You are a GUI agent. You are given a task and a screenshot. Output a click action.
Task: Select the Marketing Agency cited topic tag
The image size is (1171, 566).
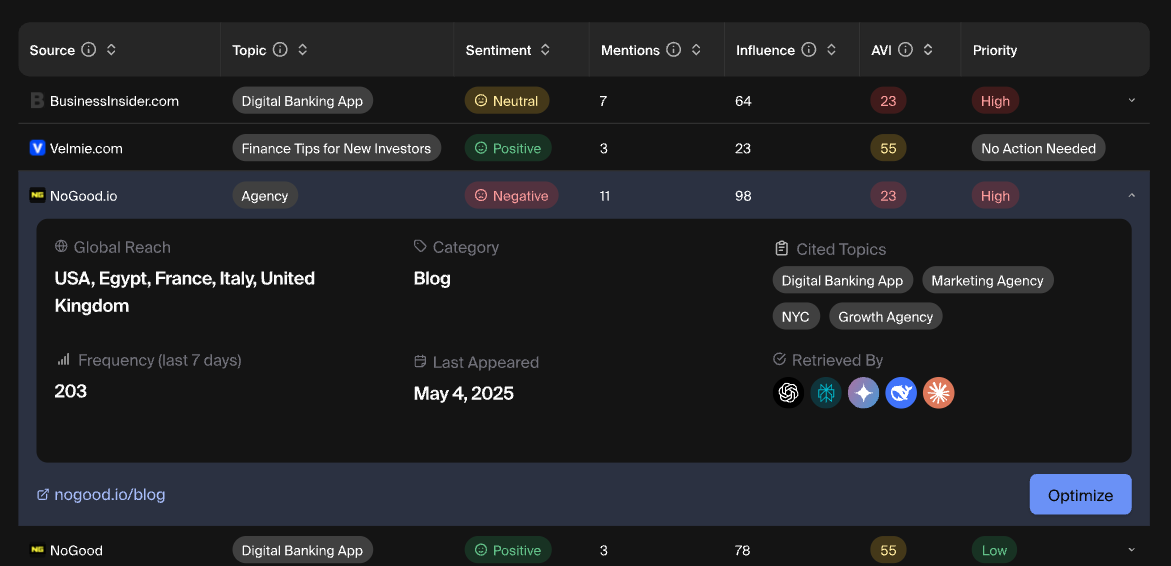click(x=987, y=281)
